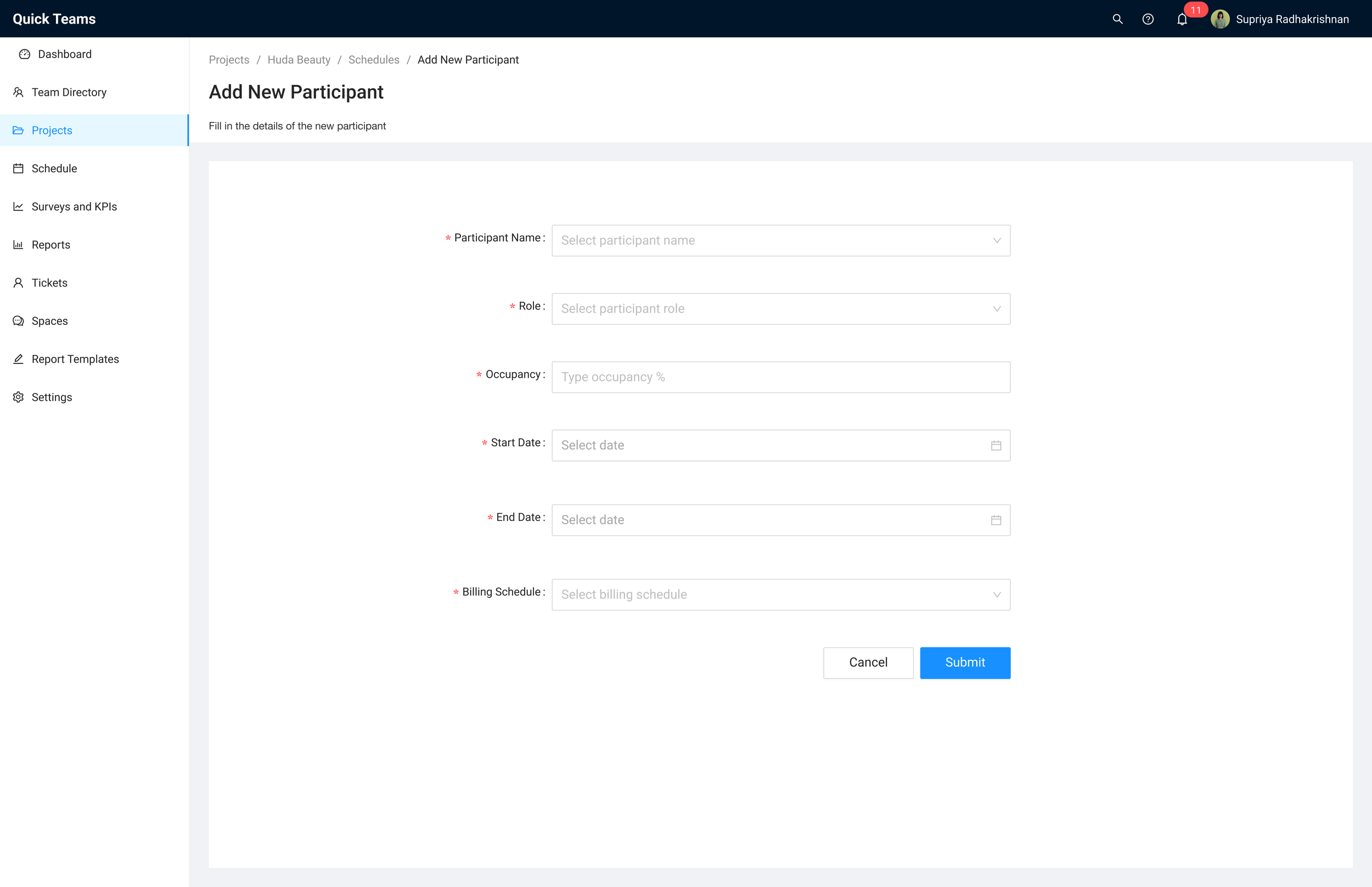Focus the Occupancy percentage input field

tap(780, 377)
